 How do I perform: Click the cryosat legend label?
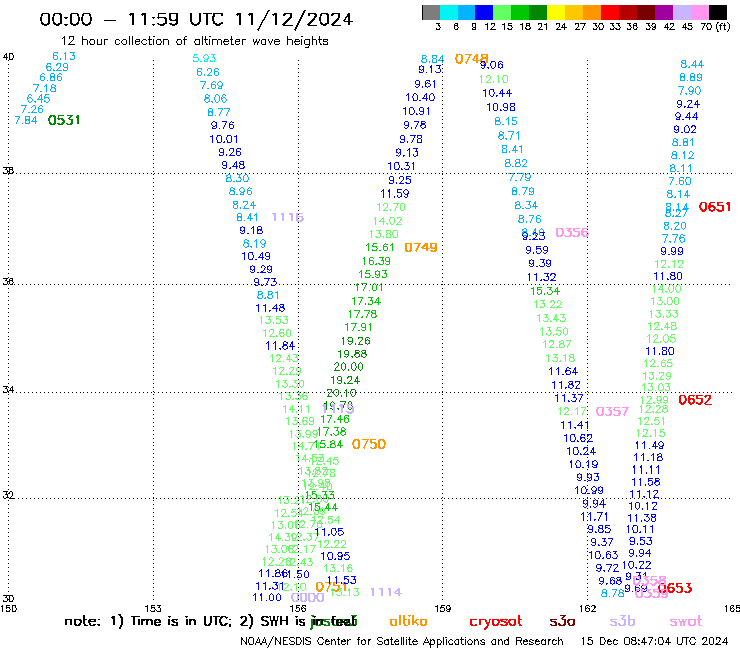coord(496,621)
